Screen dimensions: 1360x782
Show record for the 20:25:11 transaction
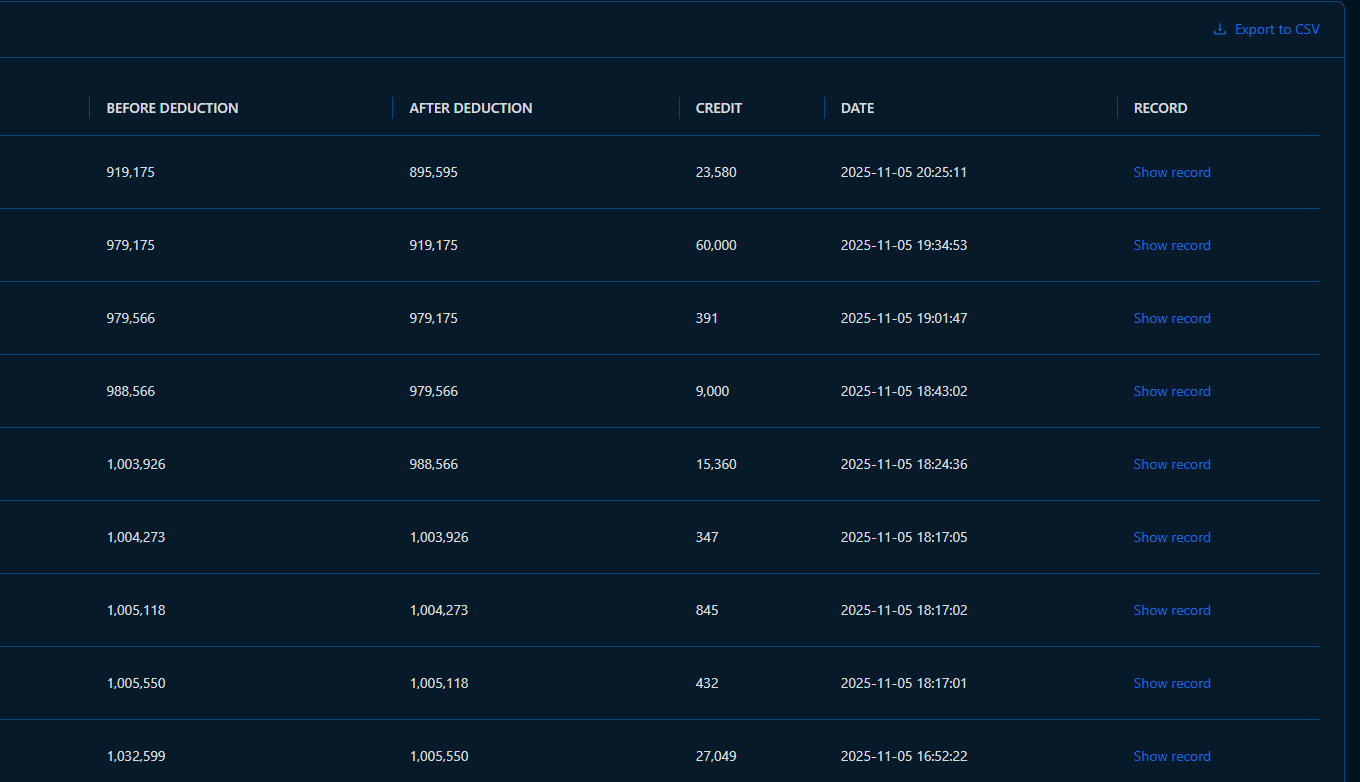[x=1171, y=172]
